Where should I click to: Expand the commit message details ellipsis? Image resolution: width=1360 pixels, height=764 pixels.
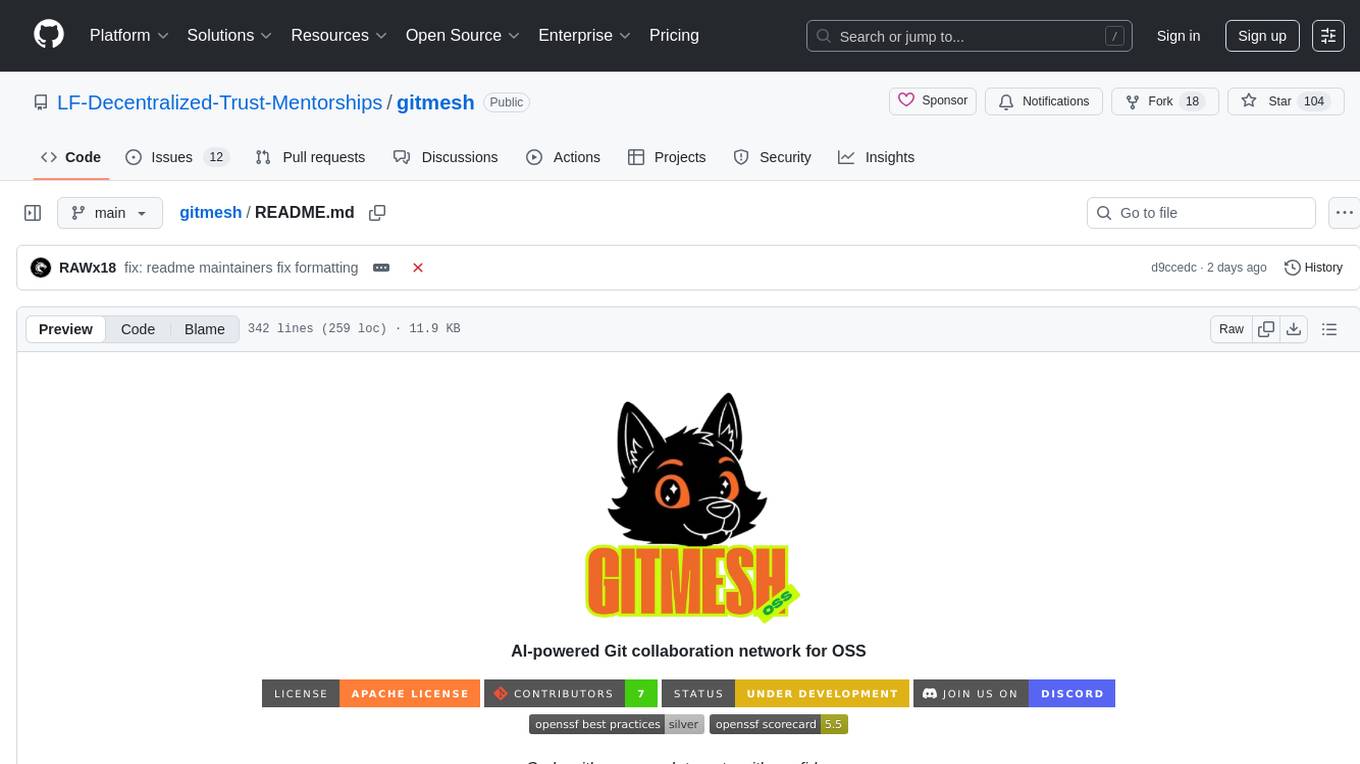381,268
